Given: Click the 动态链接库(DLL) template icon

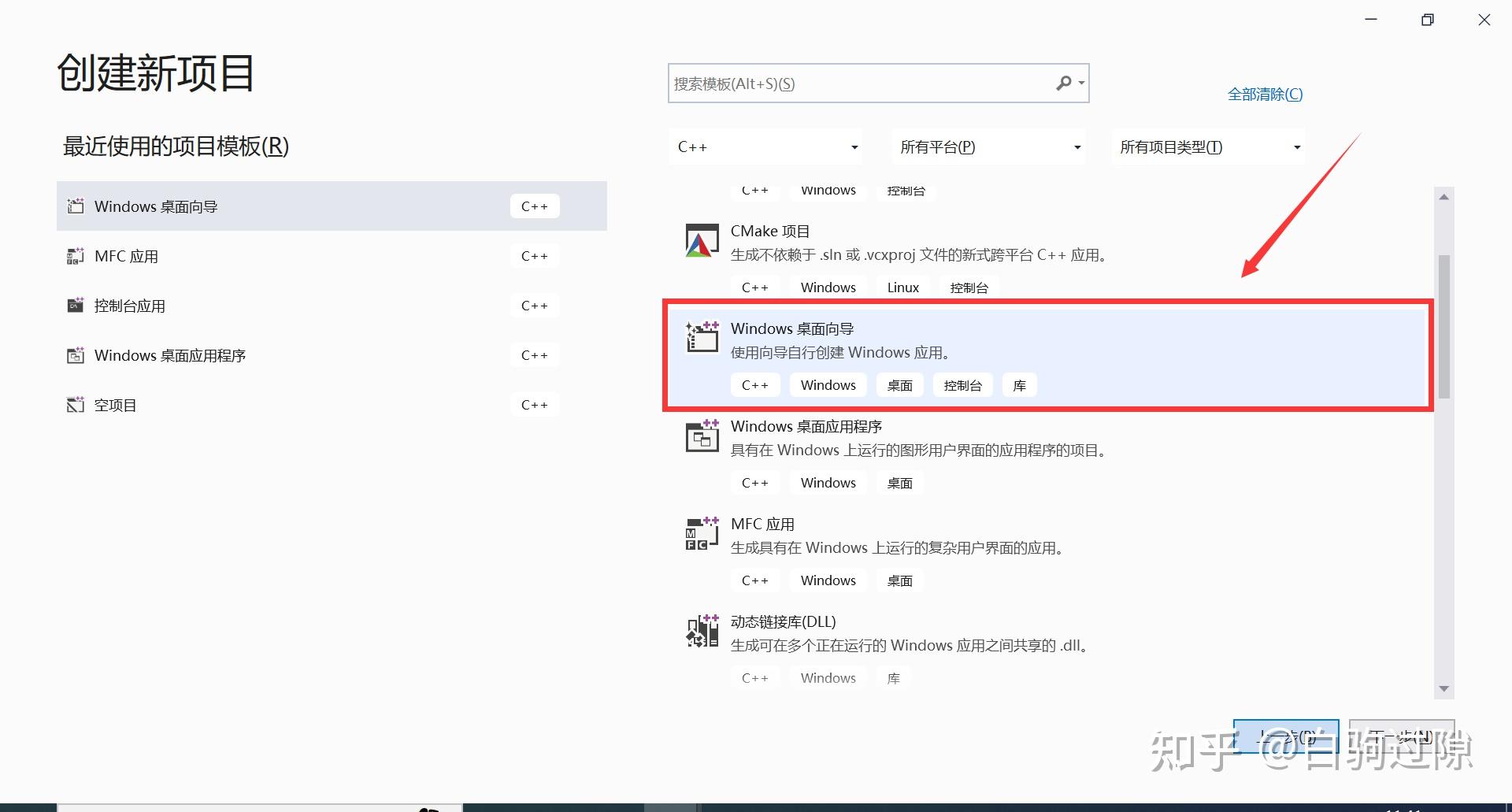Looking at the screenshot, I should pos(702,631).
